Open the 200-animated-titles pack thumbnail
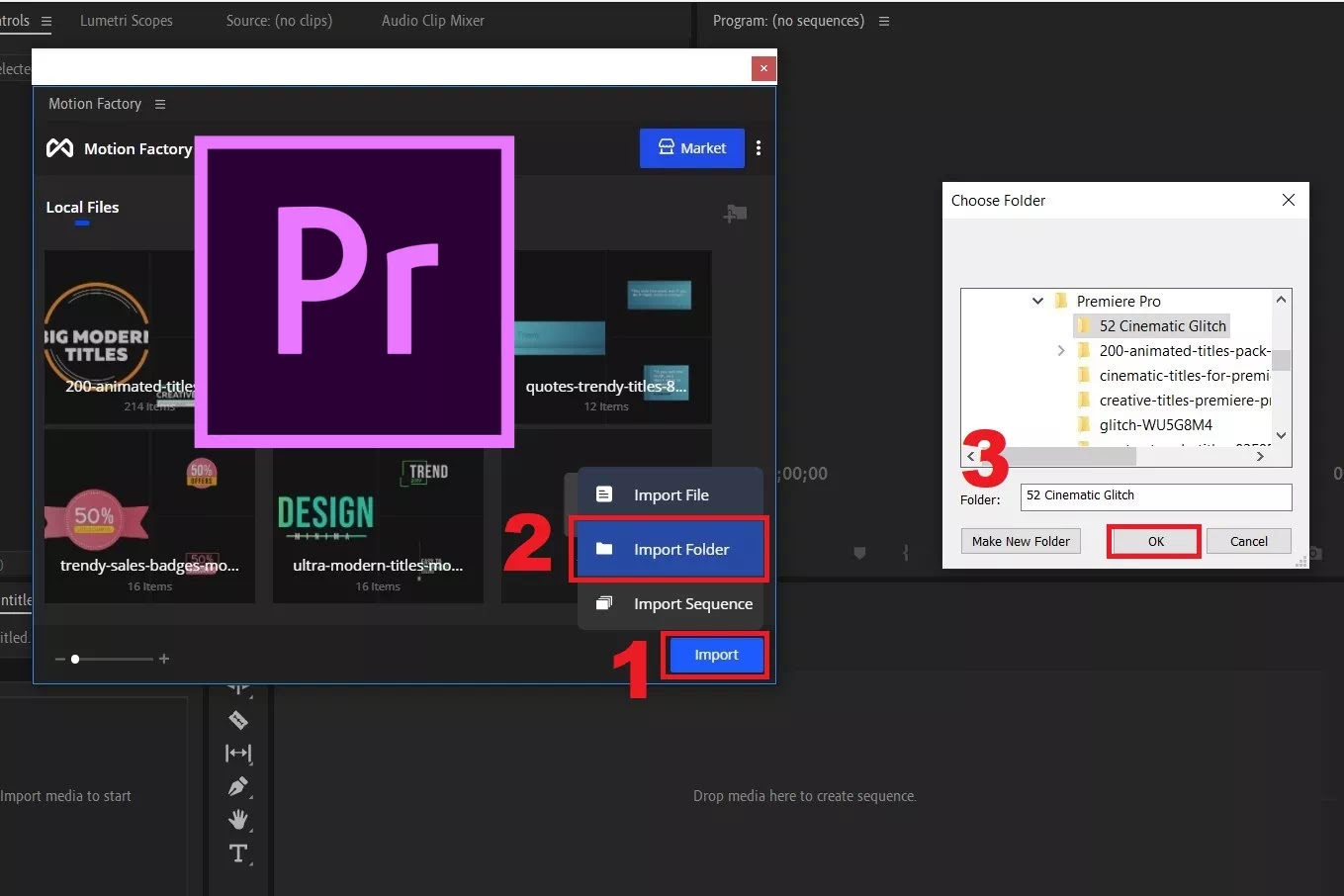This screenshot has width=1344, height=896. coord(119,337)
